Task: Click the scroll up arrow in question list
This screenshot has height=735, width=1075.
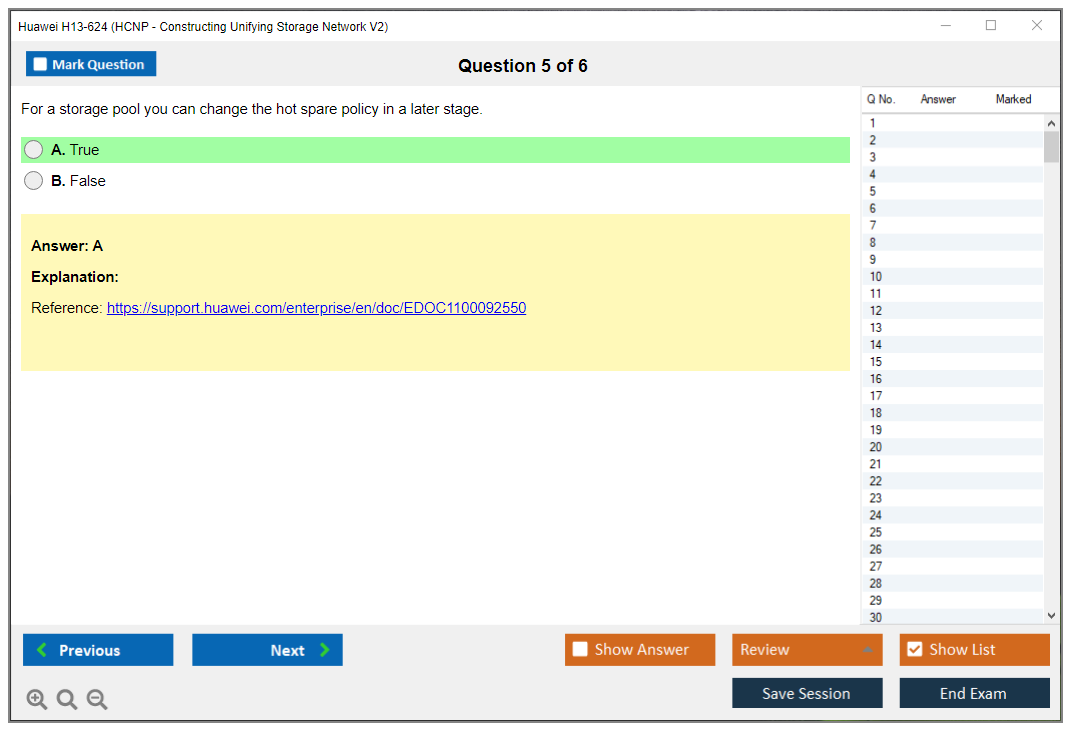Action: click(1051, 124)
